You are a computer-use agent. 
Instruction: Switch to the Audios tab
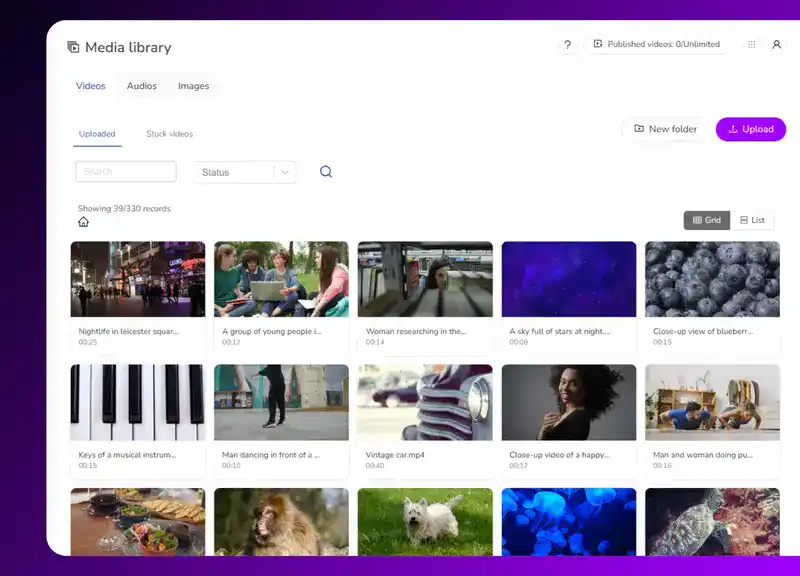(x=141, y=86)
